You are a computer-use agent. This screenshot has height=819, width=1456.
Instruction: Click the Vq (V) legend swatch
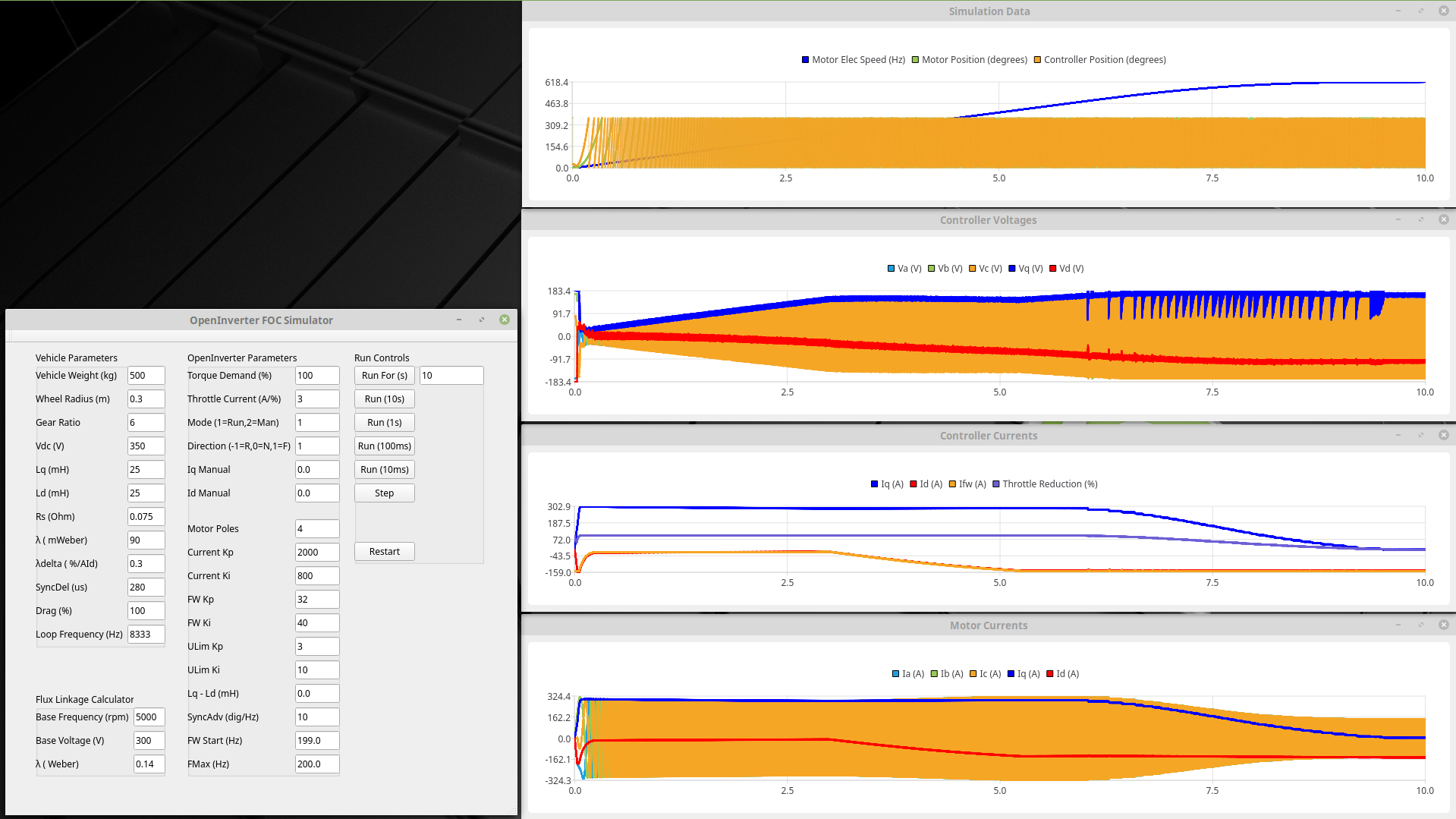click(x=1011, y=269)
